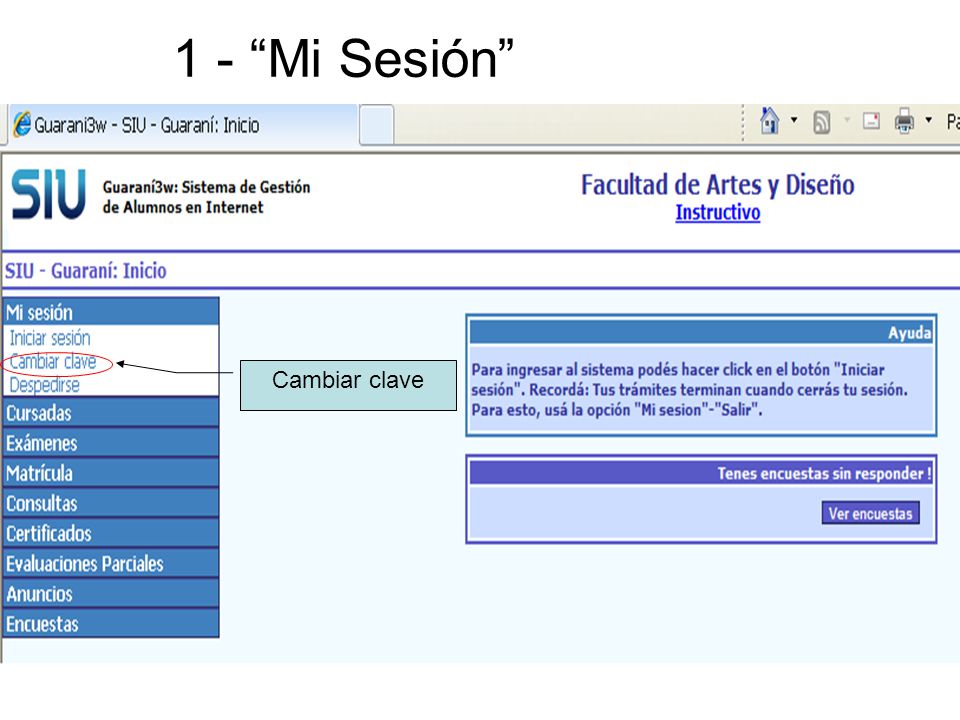The width and height of the screenshot is (960, 720).
Task: Click Facultad de Artes y Diseño heading
Action: click(x=718, y=184)
